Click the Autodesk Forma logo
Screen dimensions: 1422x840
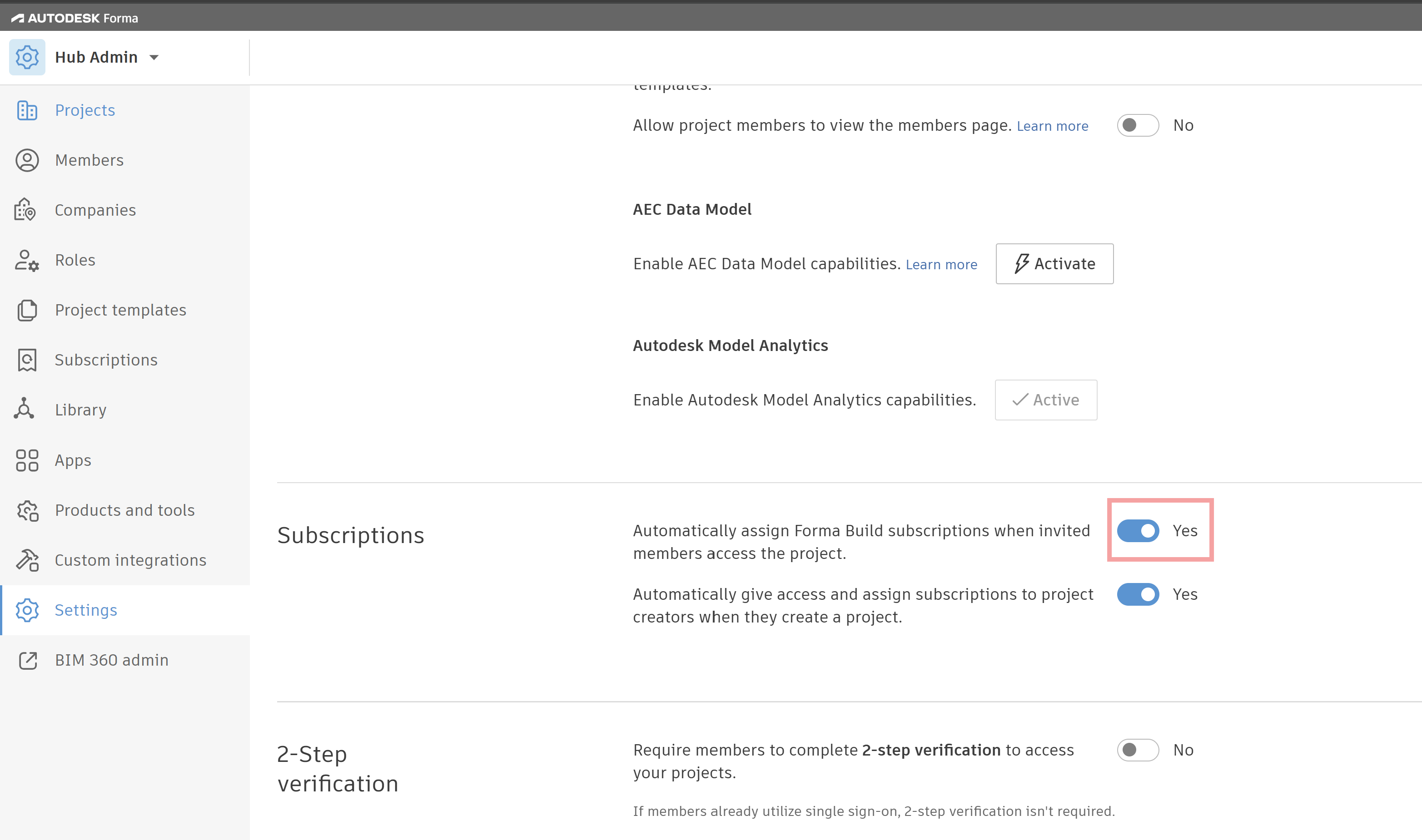(x=74, y=18)
